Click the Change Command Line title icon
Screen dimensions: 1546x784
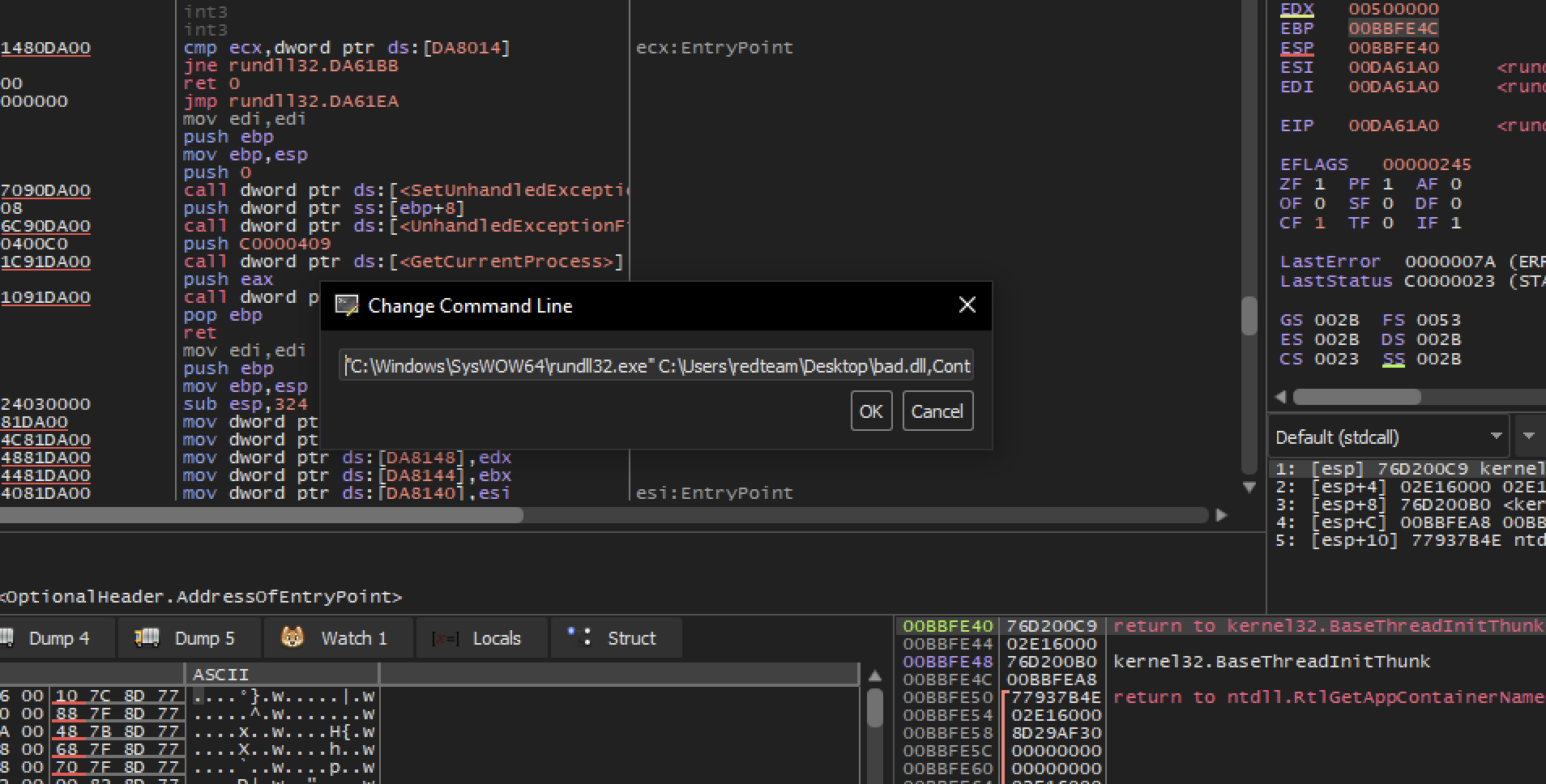[x=347, y=305]
